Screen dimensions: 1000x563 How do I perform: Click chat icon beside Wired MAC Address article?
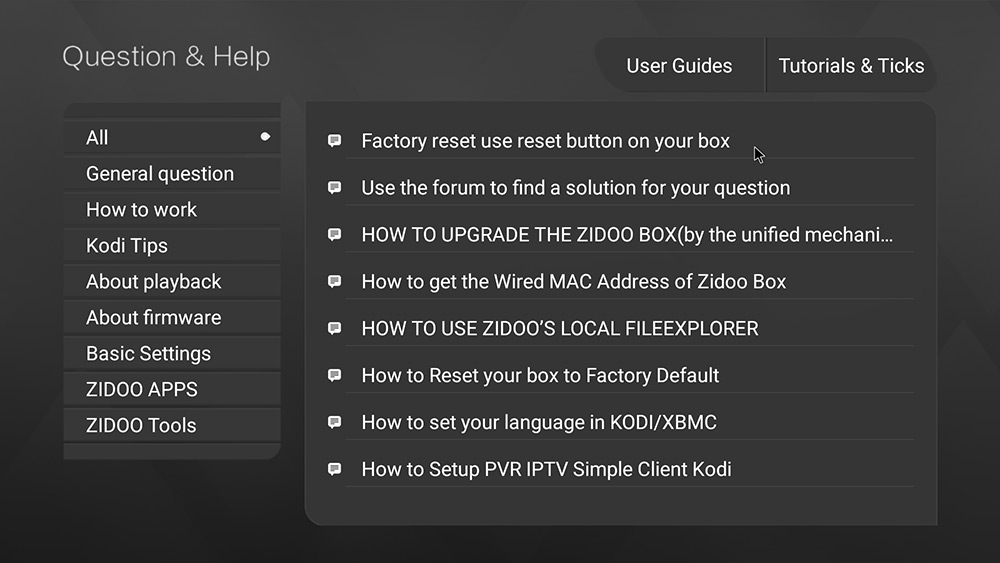(334, 281)
